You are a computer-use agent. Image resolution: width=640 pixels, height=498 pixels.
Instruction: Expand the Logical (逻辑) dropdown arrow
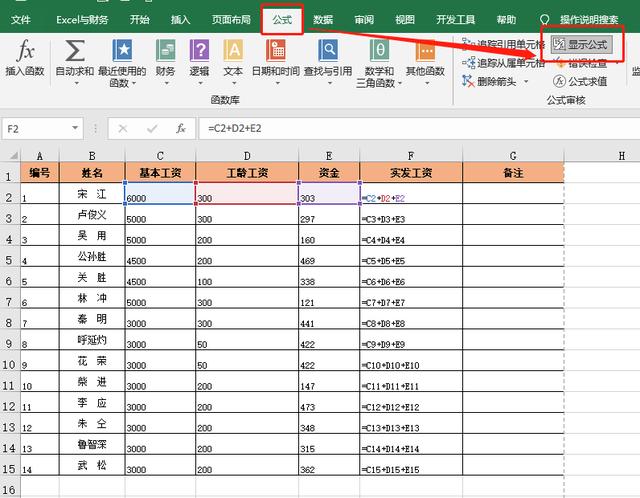pyautogui.click(x=200, y=83)
